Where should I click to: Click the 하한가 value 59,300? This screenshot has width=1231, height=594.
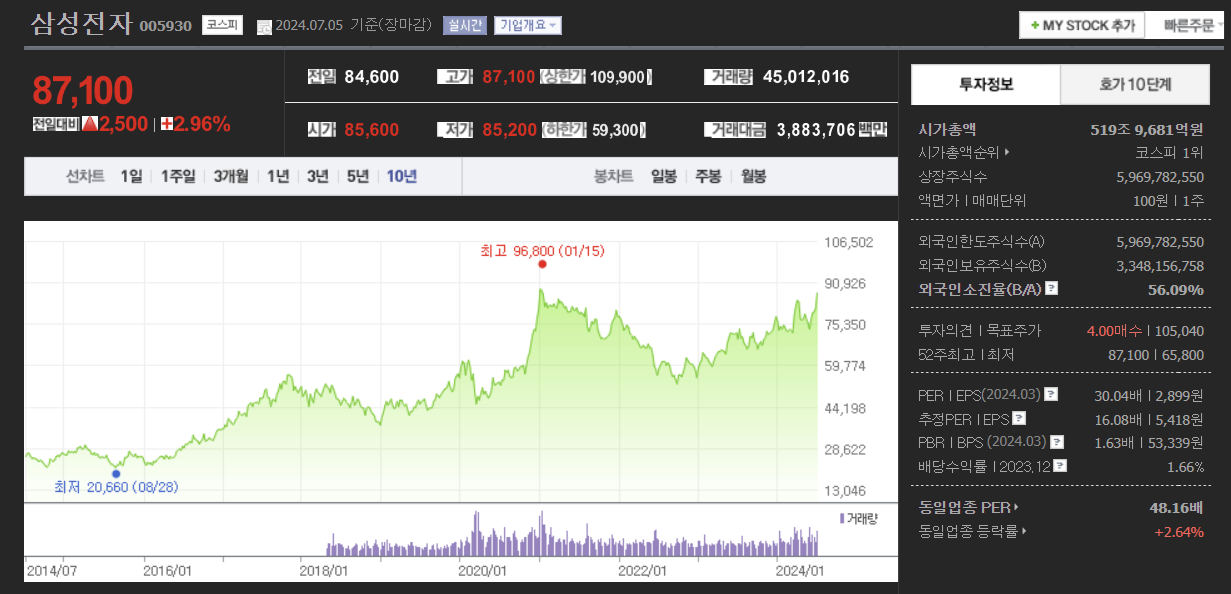pos(616,129)
